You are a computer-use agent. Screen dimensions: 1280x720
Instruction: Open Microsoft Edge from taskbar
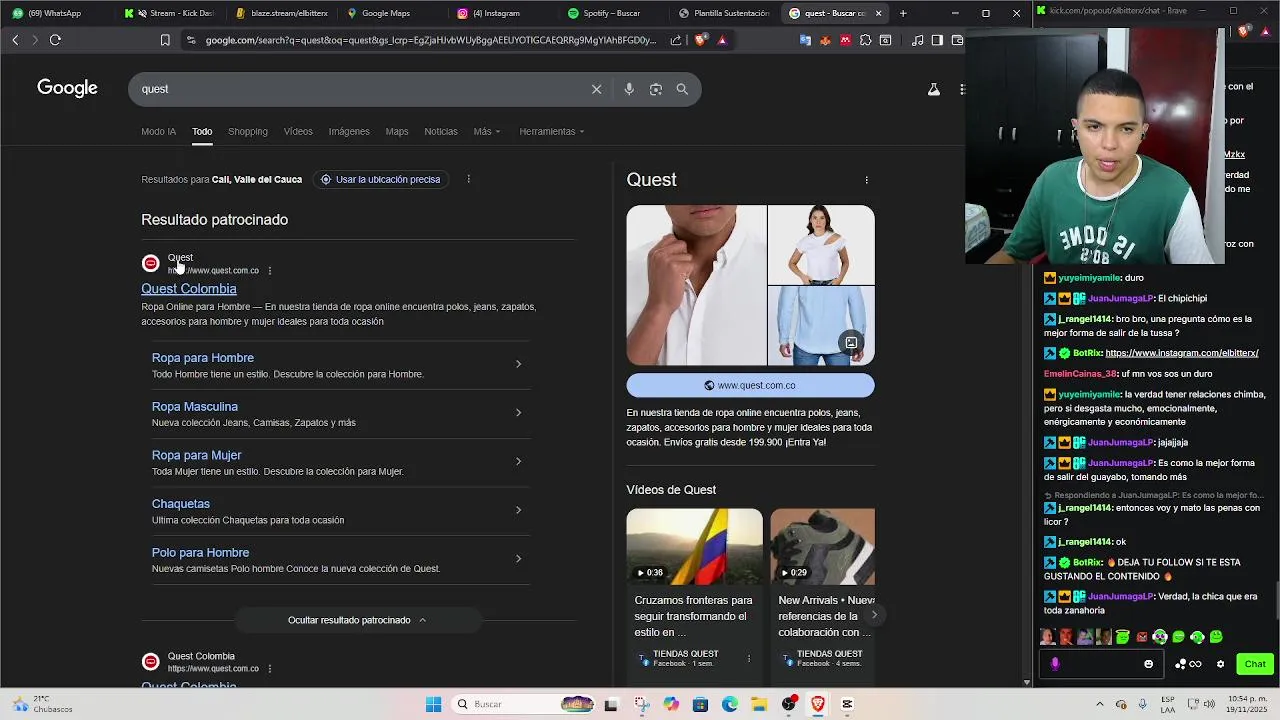tap(730, 704)
